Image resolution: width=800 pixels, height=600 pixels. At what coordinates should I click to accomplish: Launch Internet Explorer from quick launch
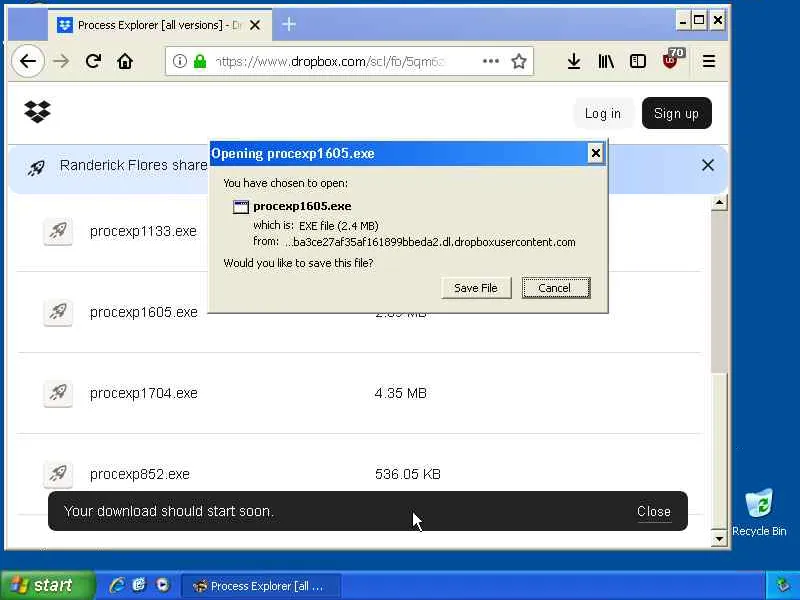coord(117,585)
